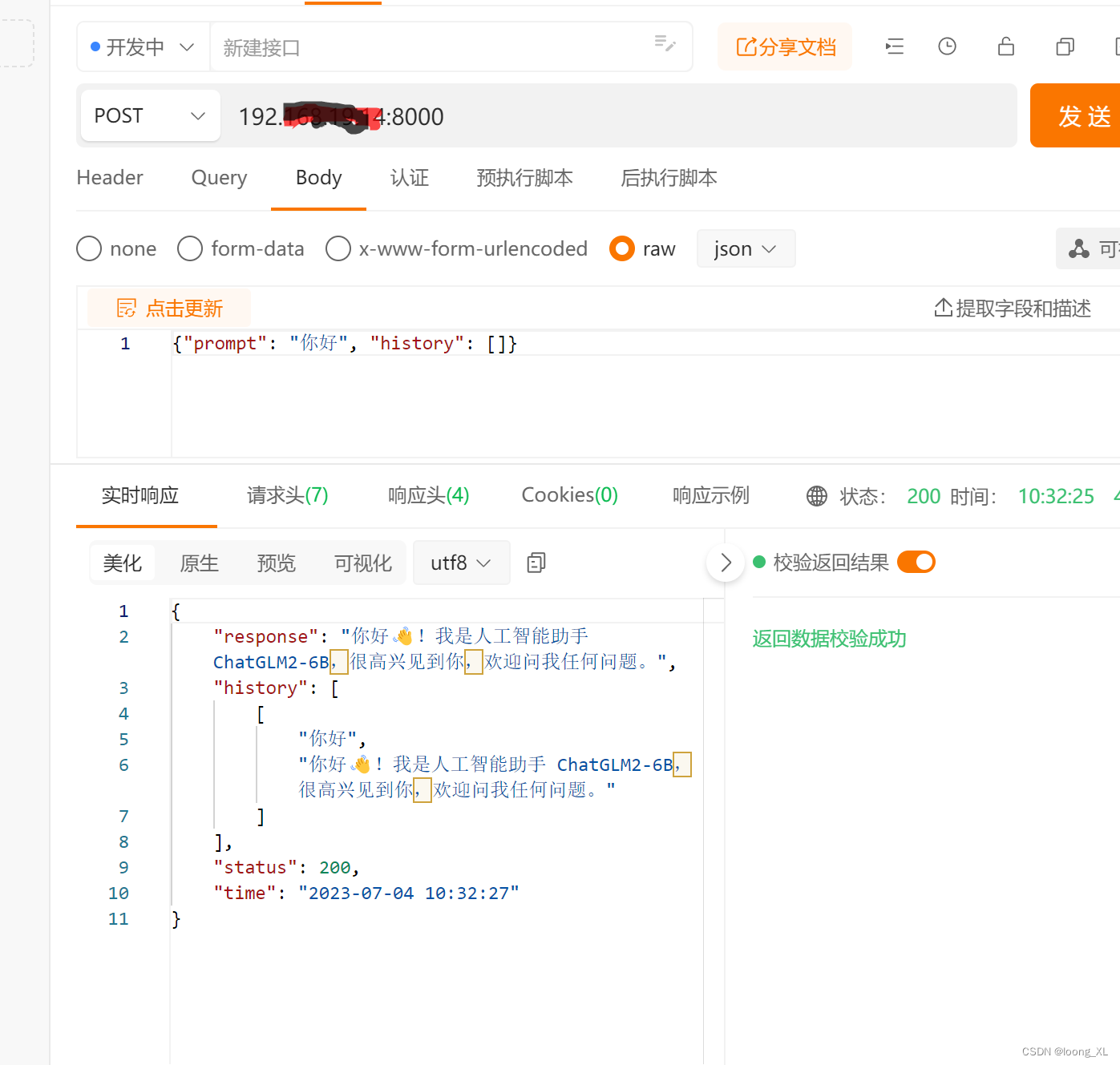The image size is (1120, 1065).
Task: Click the indent/format list icon in top toolbar
Action: [895, 46]
